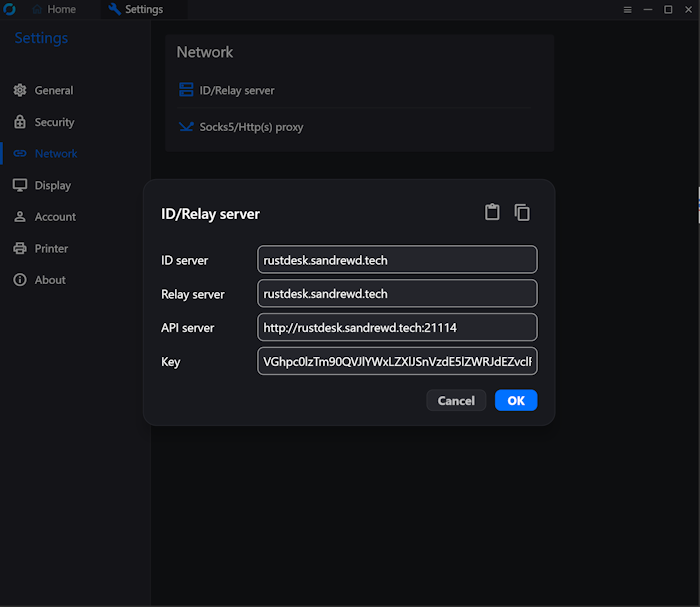
Task: Click the Network link icon in sidebar
Action: pyautogui.click(x=20, y=154)
